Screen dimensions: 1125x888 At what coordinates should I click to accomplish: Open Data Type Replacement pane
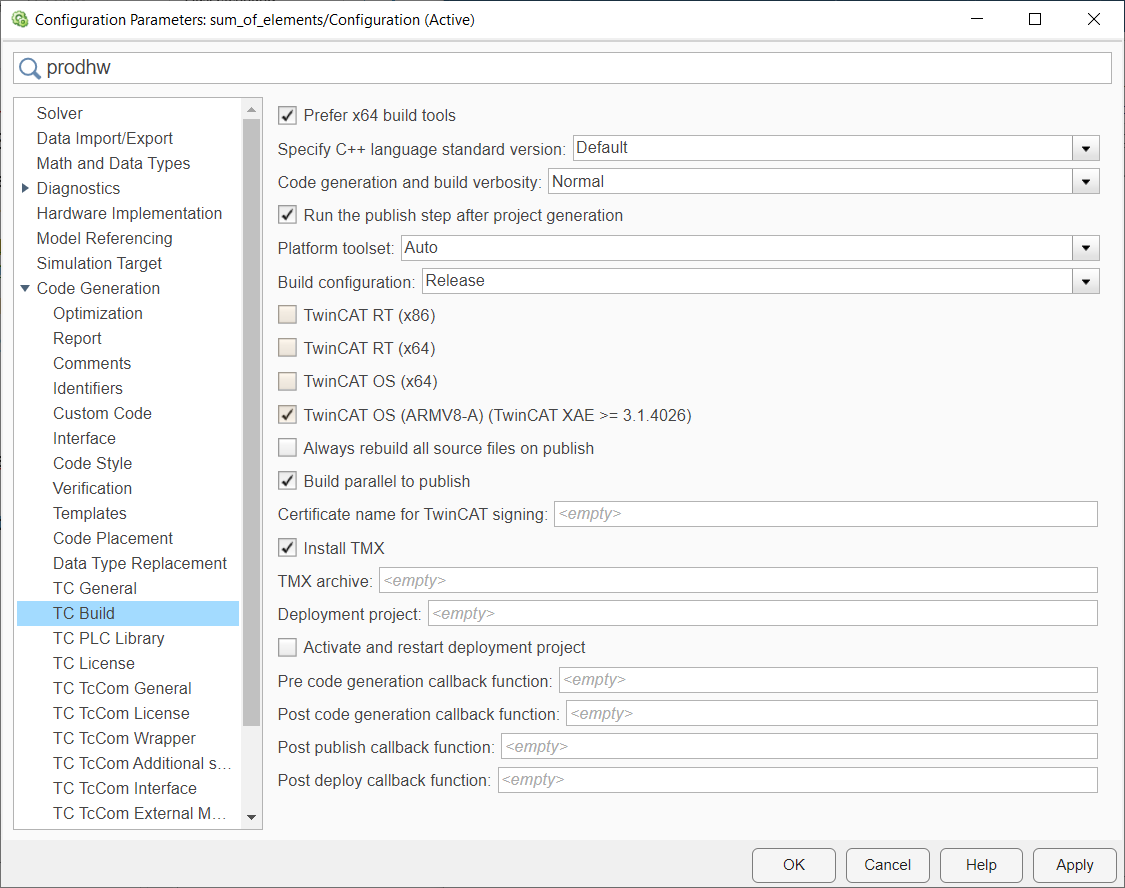pyautogui.click(x=140, y=563)
